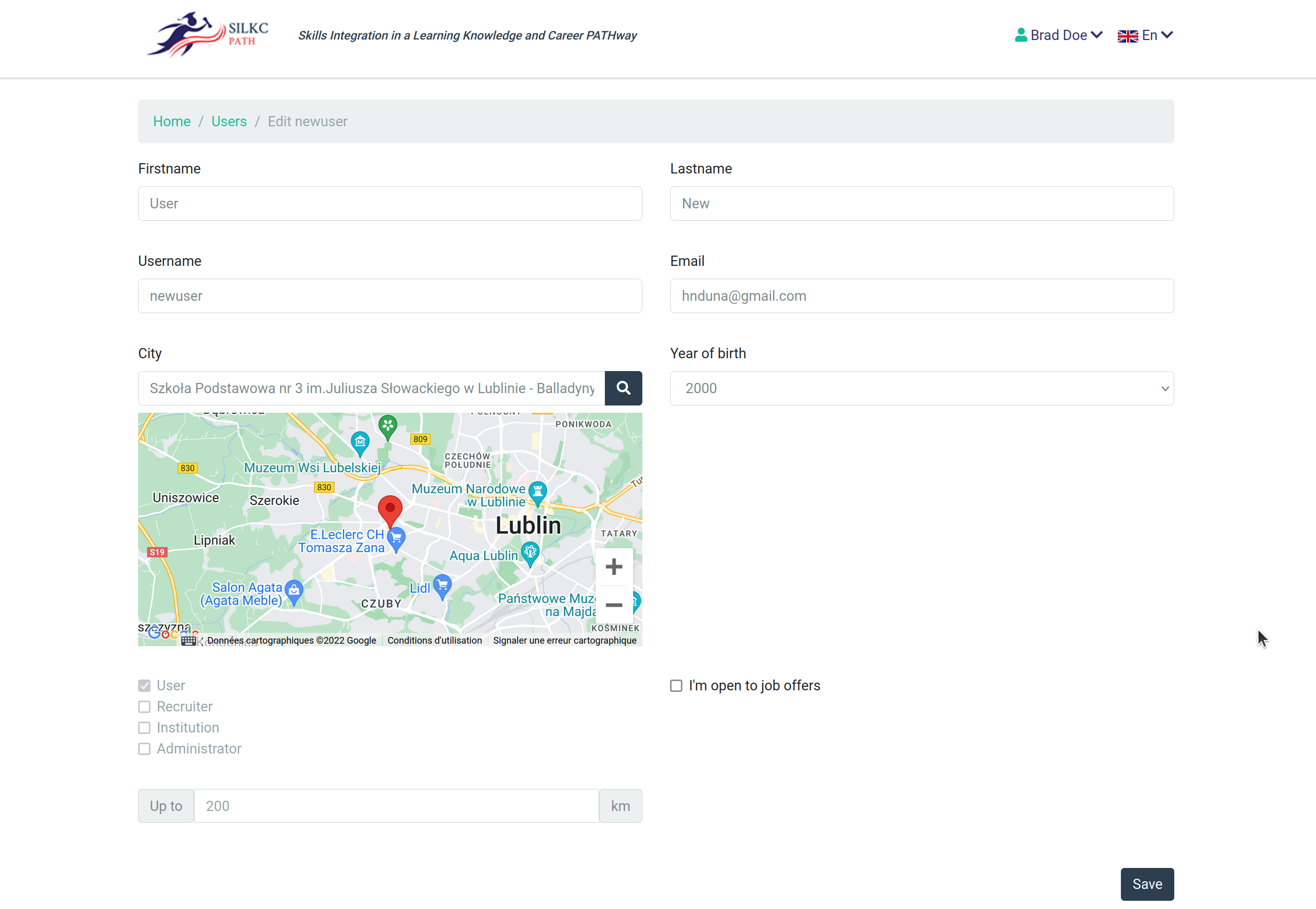The height and width of the screenshot is (909, 1316).
Task: Open the En language selector
Action: 1145,35
